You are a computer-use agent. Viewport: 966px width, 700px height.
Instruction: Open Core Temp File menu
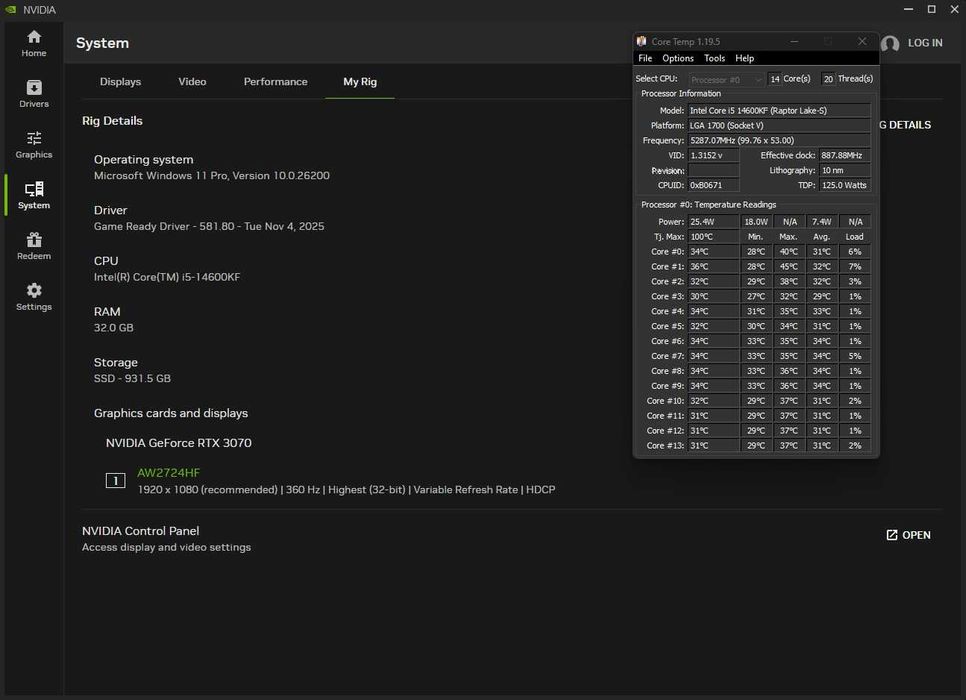tap(645, 58)
